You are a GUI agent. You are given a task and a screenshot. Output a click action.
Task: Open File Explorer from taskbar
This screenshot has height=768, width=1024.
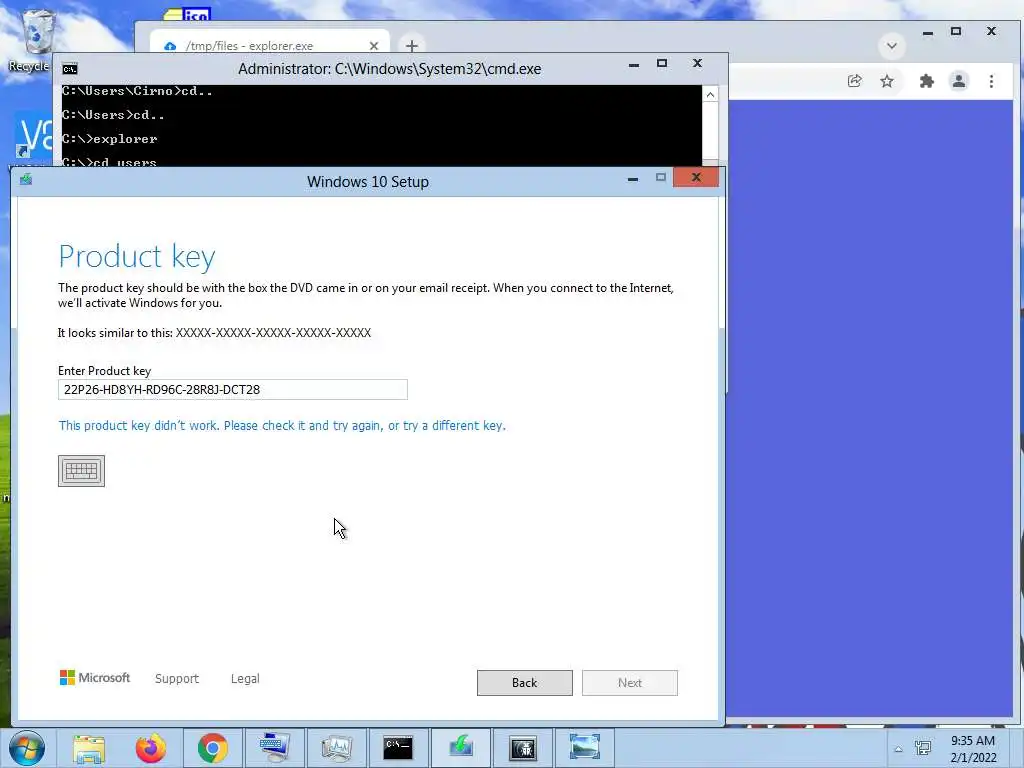pos(89,748)
